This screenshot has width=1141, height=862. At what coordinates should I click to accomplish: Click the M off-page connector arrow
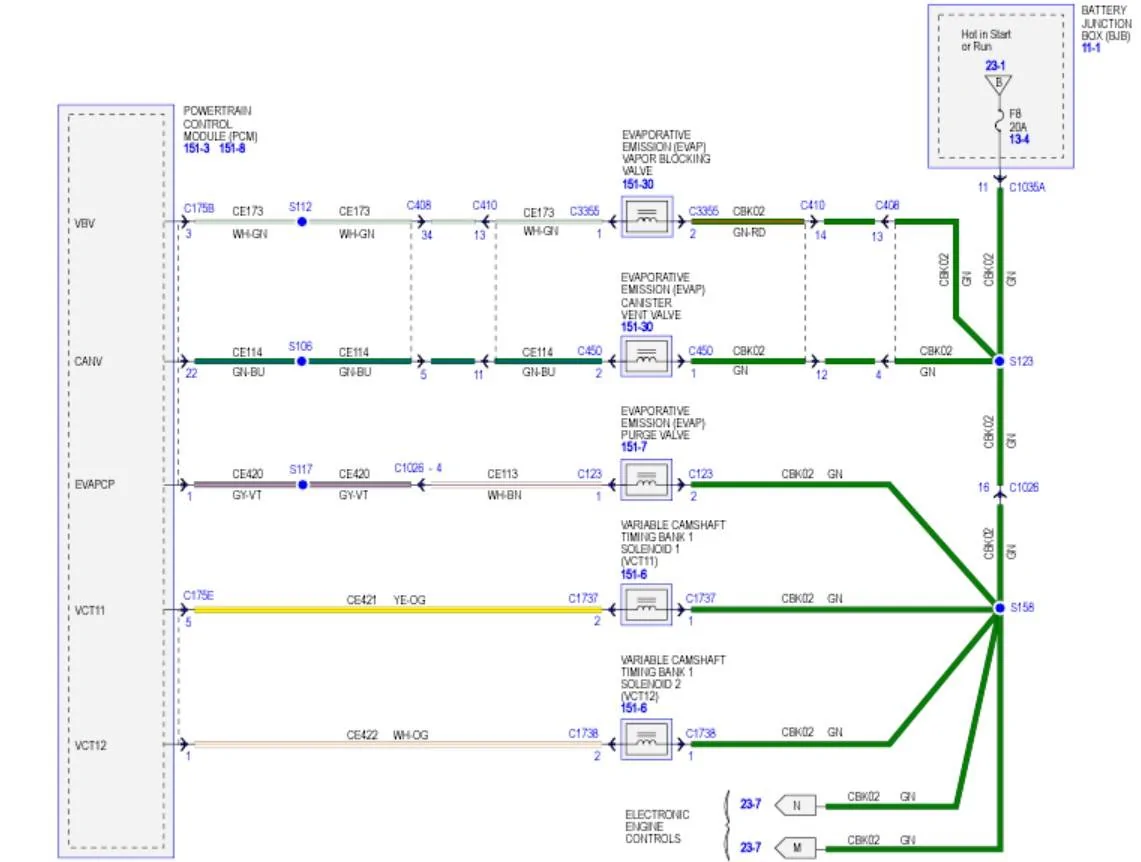coord(795,847)
